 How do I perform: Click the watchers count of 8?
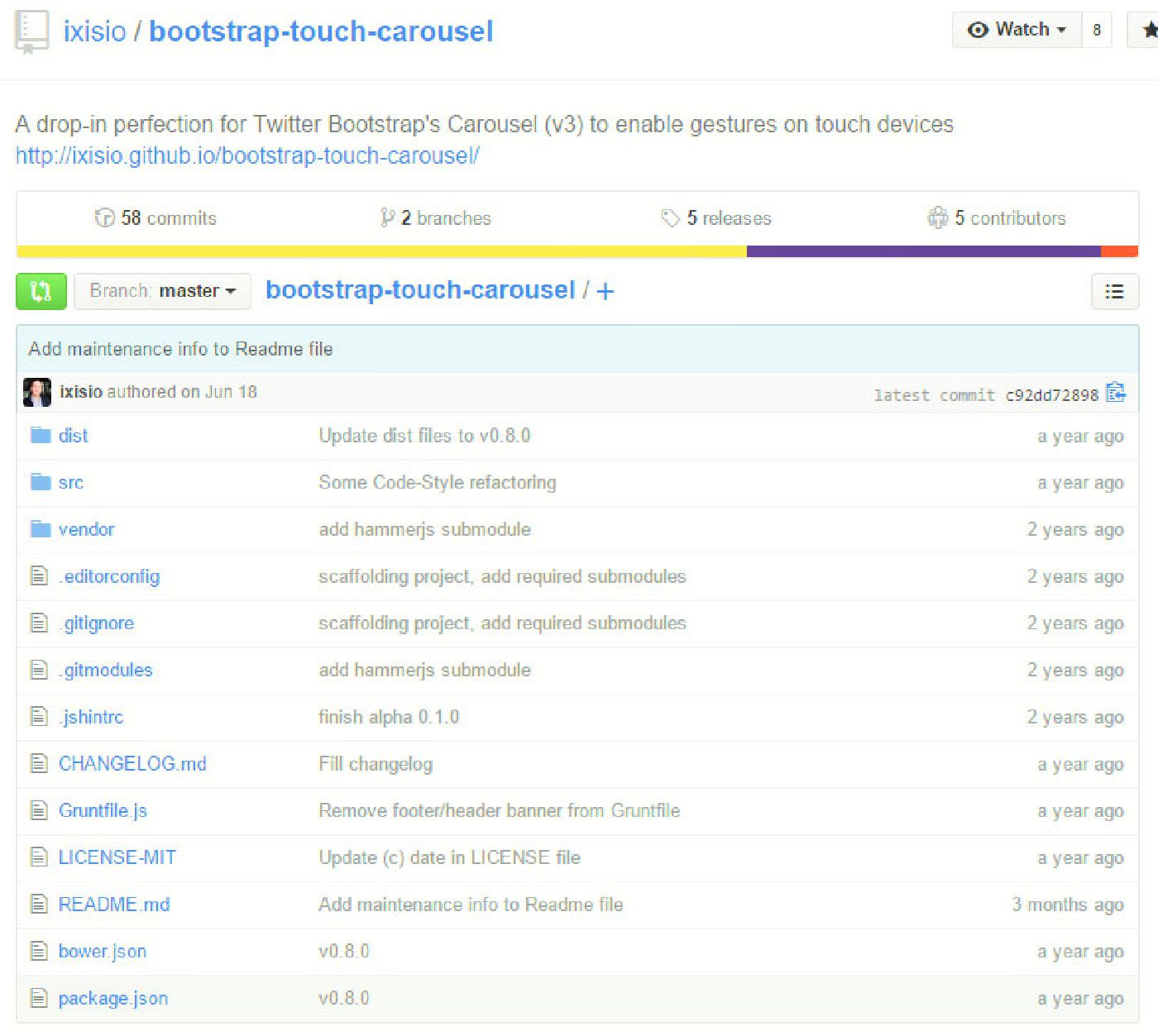point(1097,30)
